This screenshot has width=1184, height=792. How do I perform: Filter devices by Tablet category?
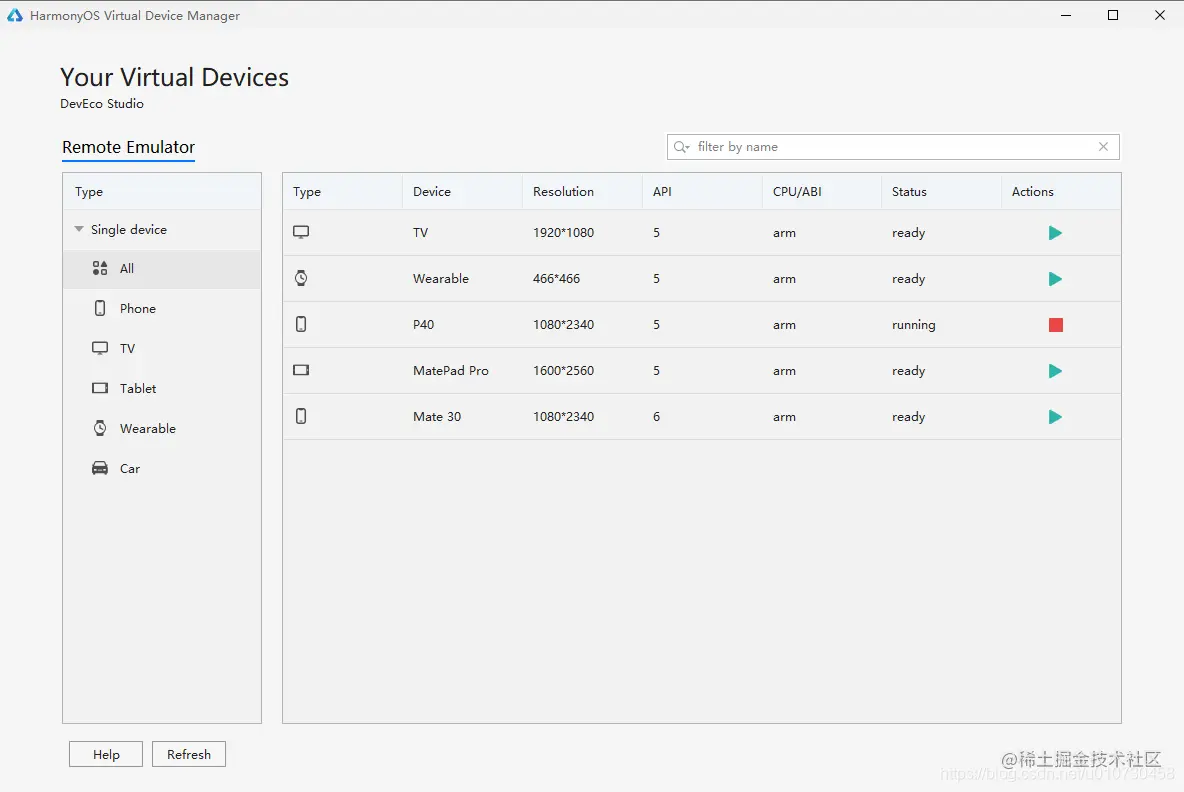162,388
